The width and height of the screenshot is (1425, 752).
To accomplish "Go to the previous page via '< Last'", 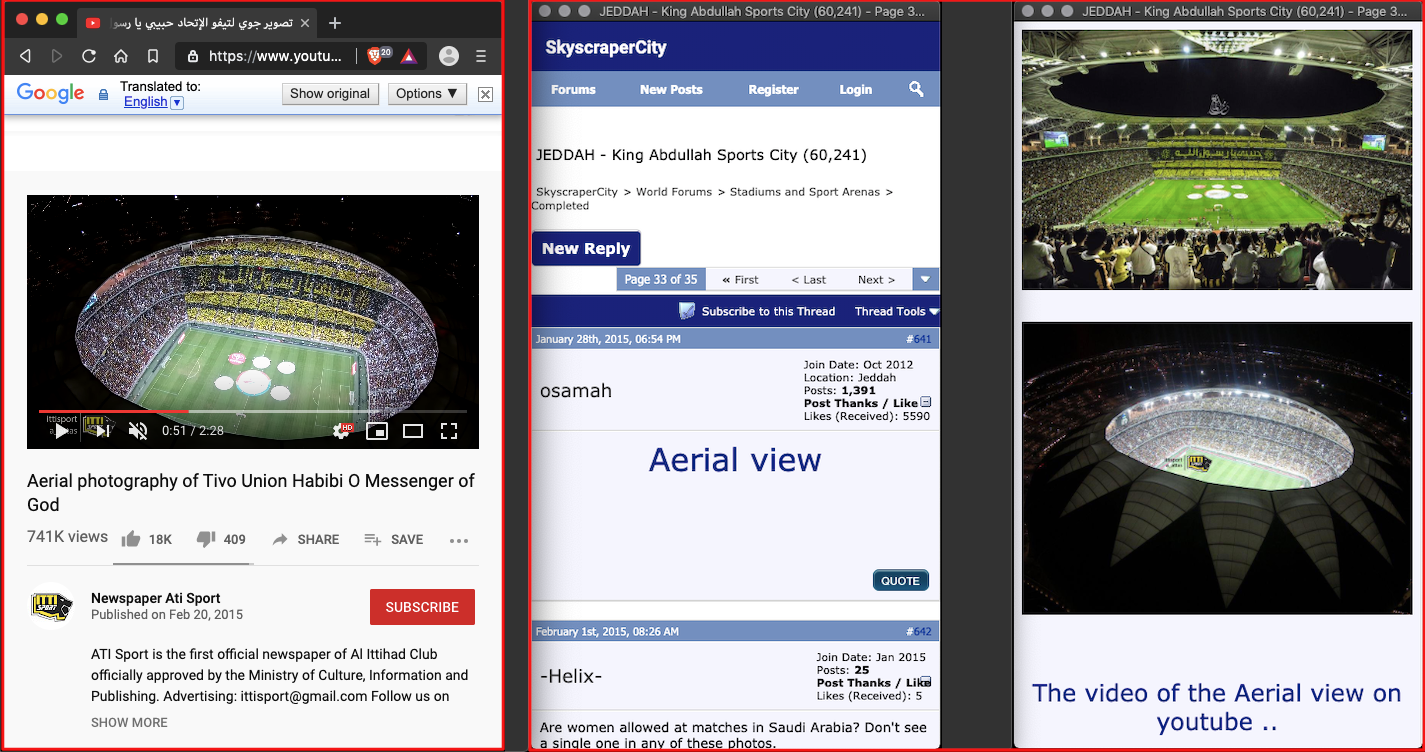I will coord(808,280).
